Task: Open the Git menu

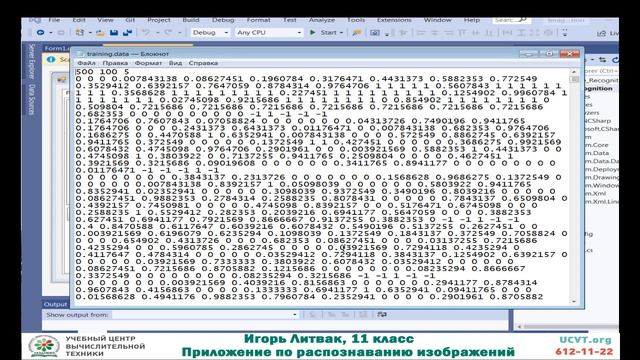Action: (x=130, y=20)
